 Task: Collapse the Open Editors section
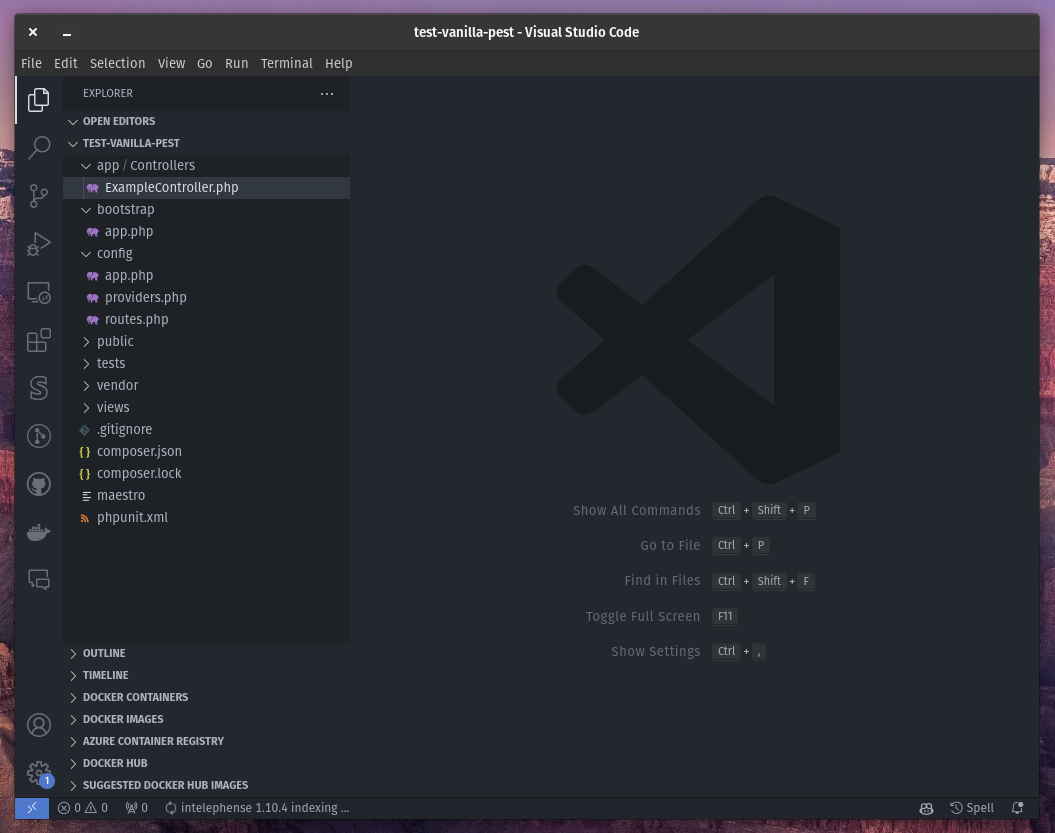[x=207, y=121]
